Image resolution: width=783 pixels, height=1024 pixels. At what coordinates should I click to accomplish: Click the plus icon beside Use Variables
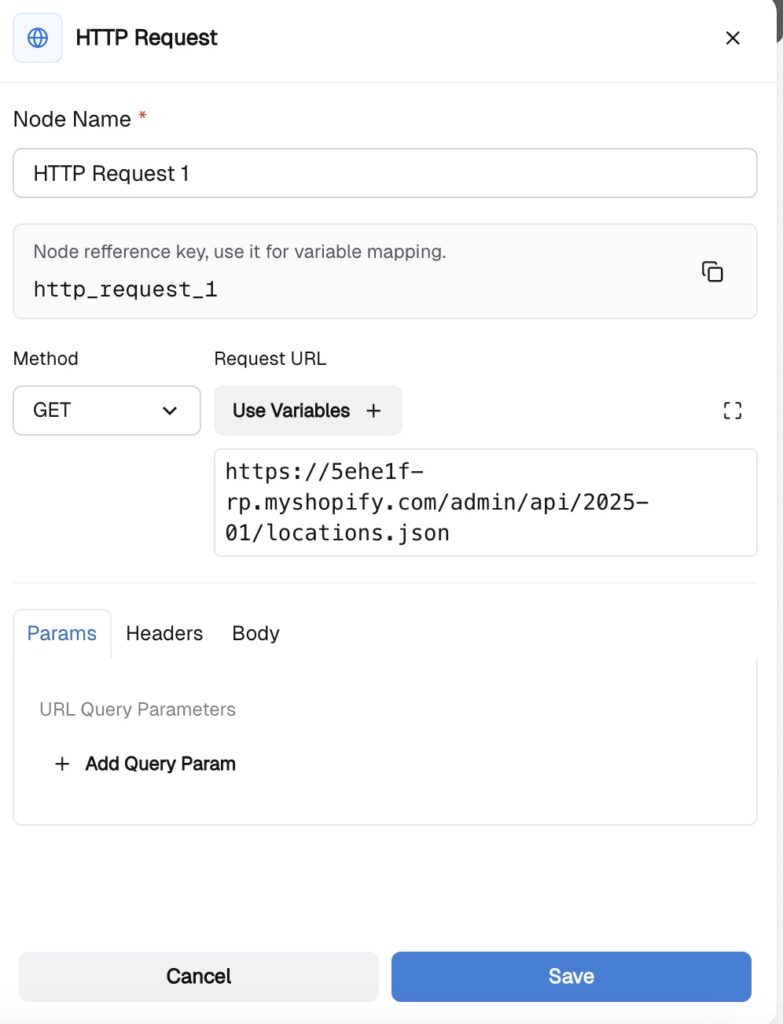point(374,411)
